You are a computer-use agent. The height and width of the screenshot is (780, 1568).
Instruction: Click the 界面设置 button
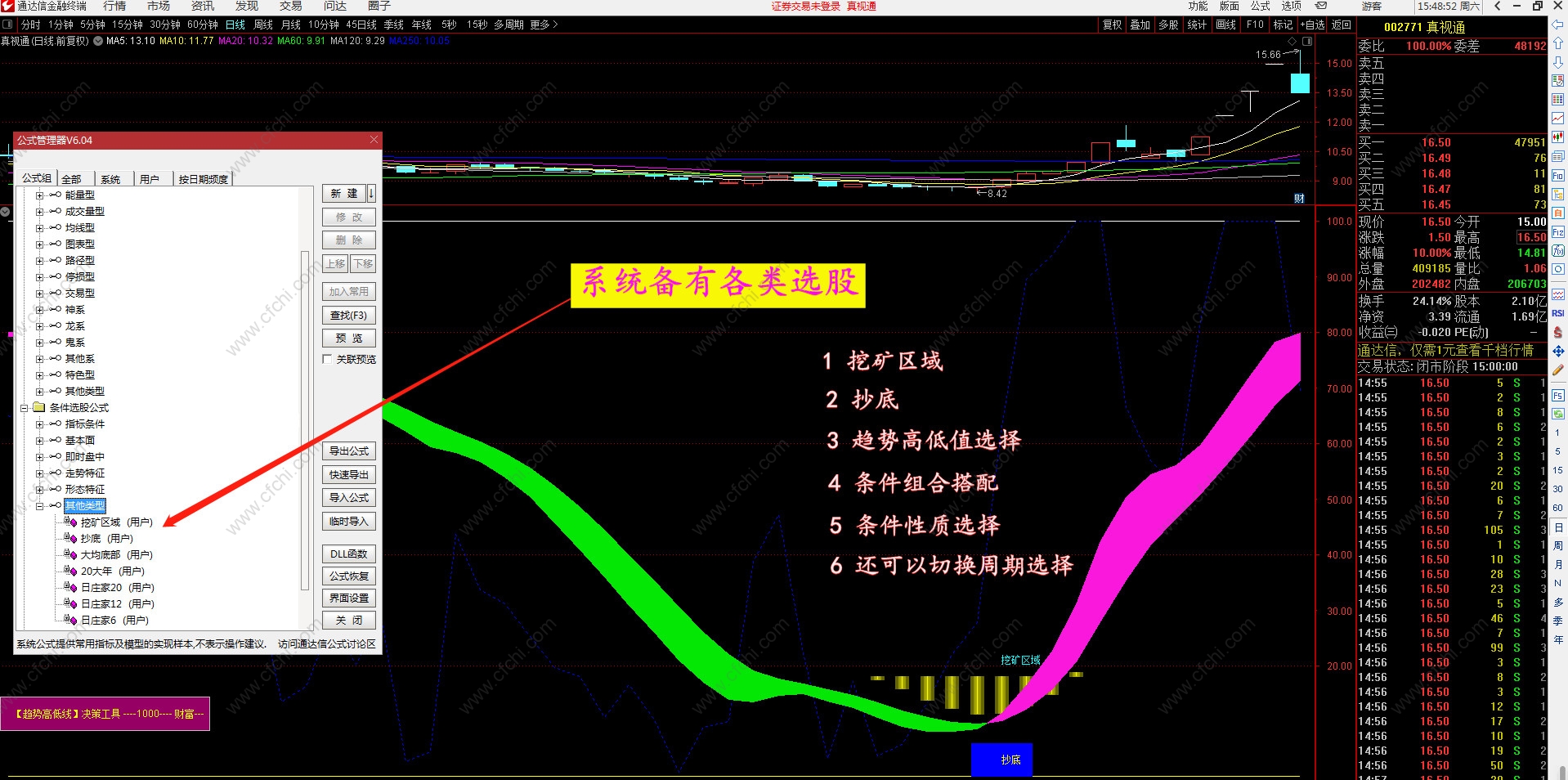click(x=349, y=598)
